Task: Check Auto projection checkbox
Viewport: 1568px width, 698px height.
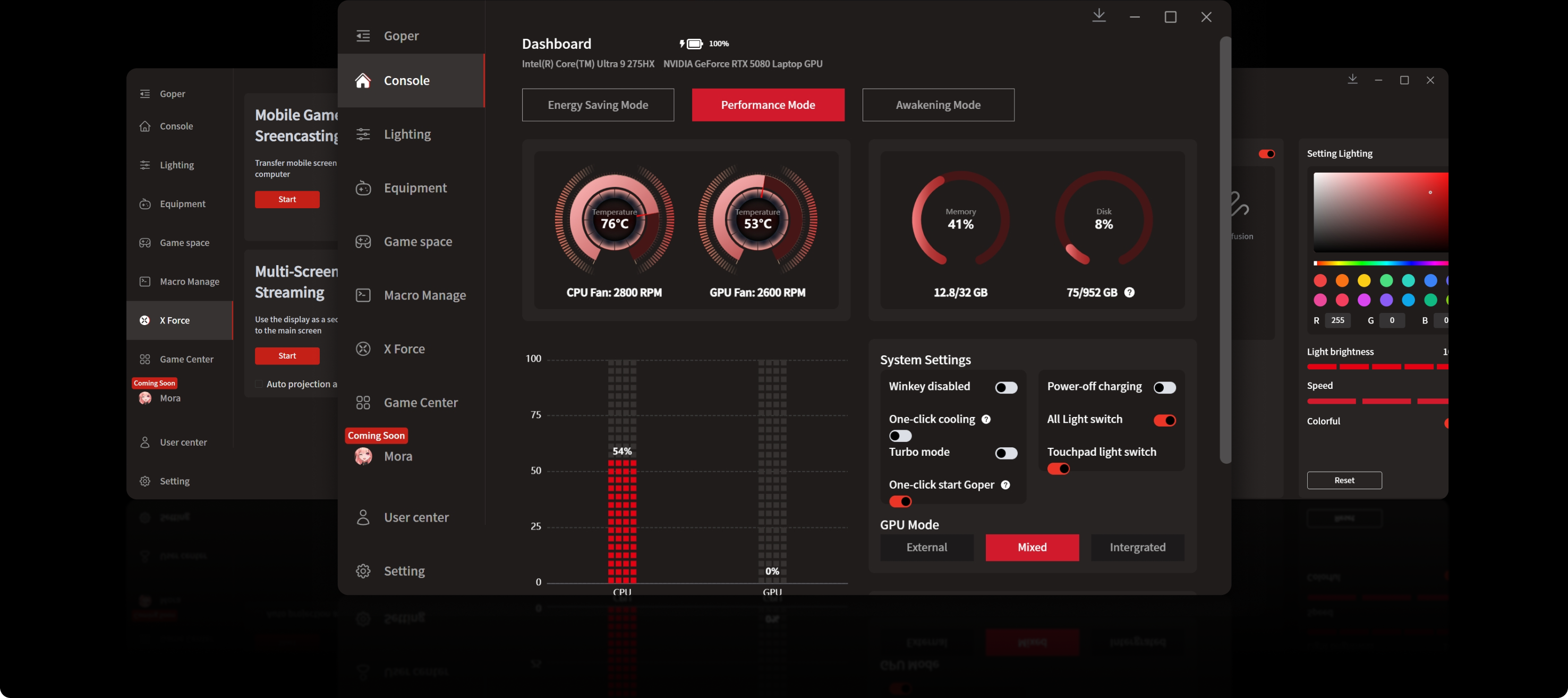Action: [259, 384]
